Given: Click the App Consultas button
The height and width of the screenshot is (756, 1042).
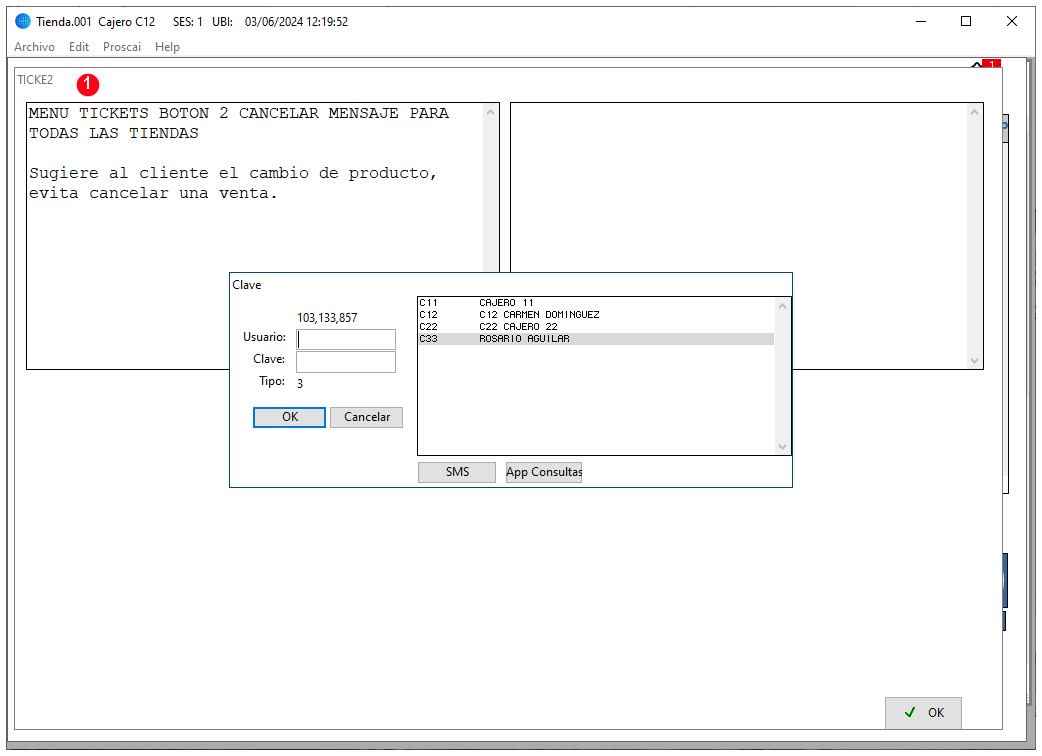Looking at the screenshot, I should pos(544,472).
